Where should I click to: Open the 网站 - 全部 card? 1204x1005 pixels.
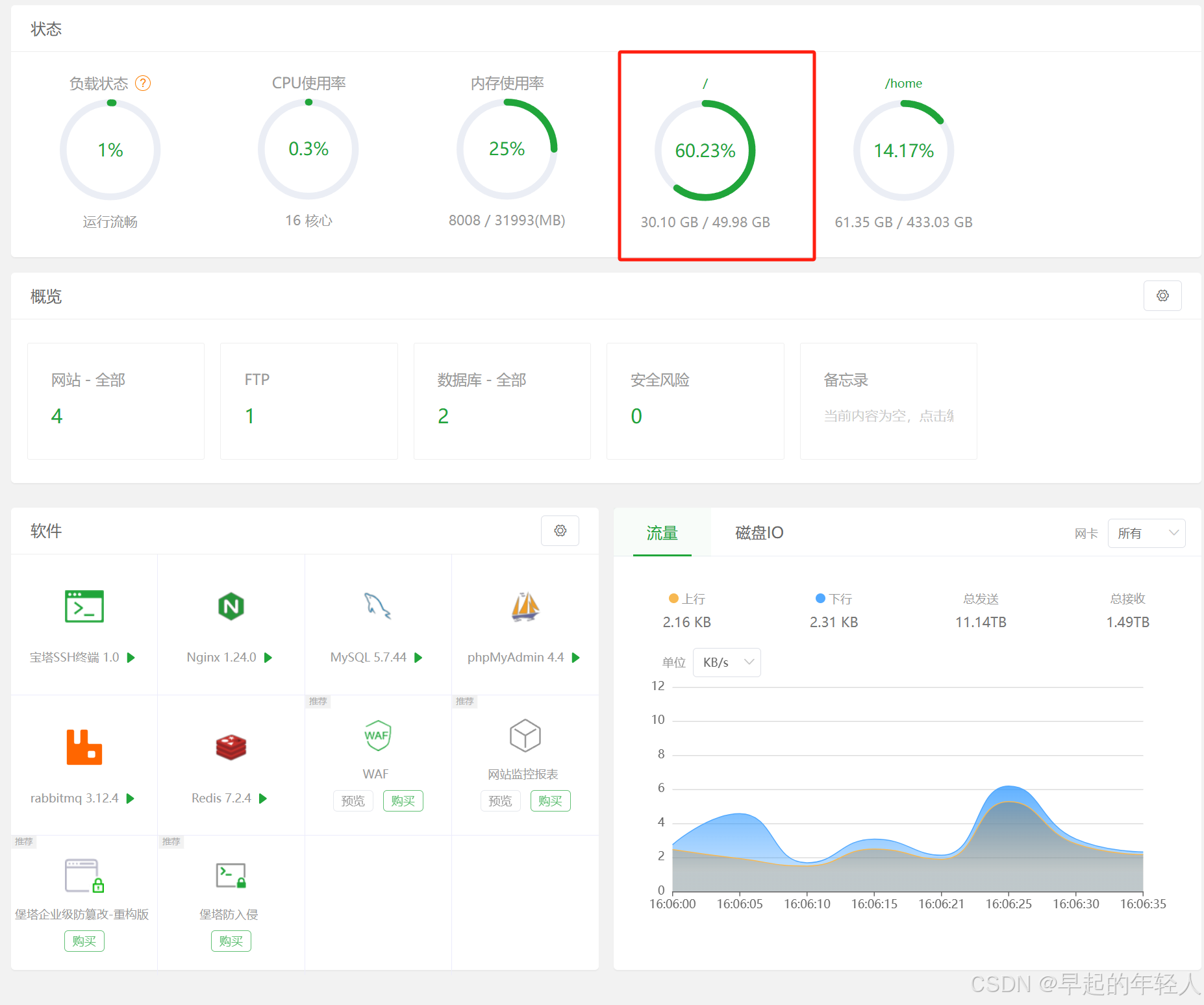[116, 401]
